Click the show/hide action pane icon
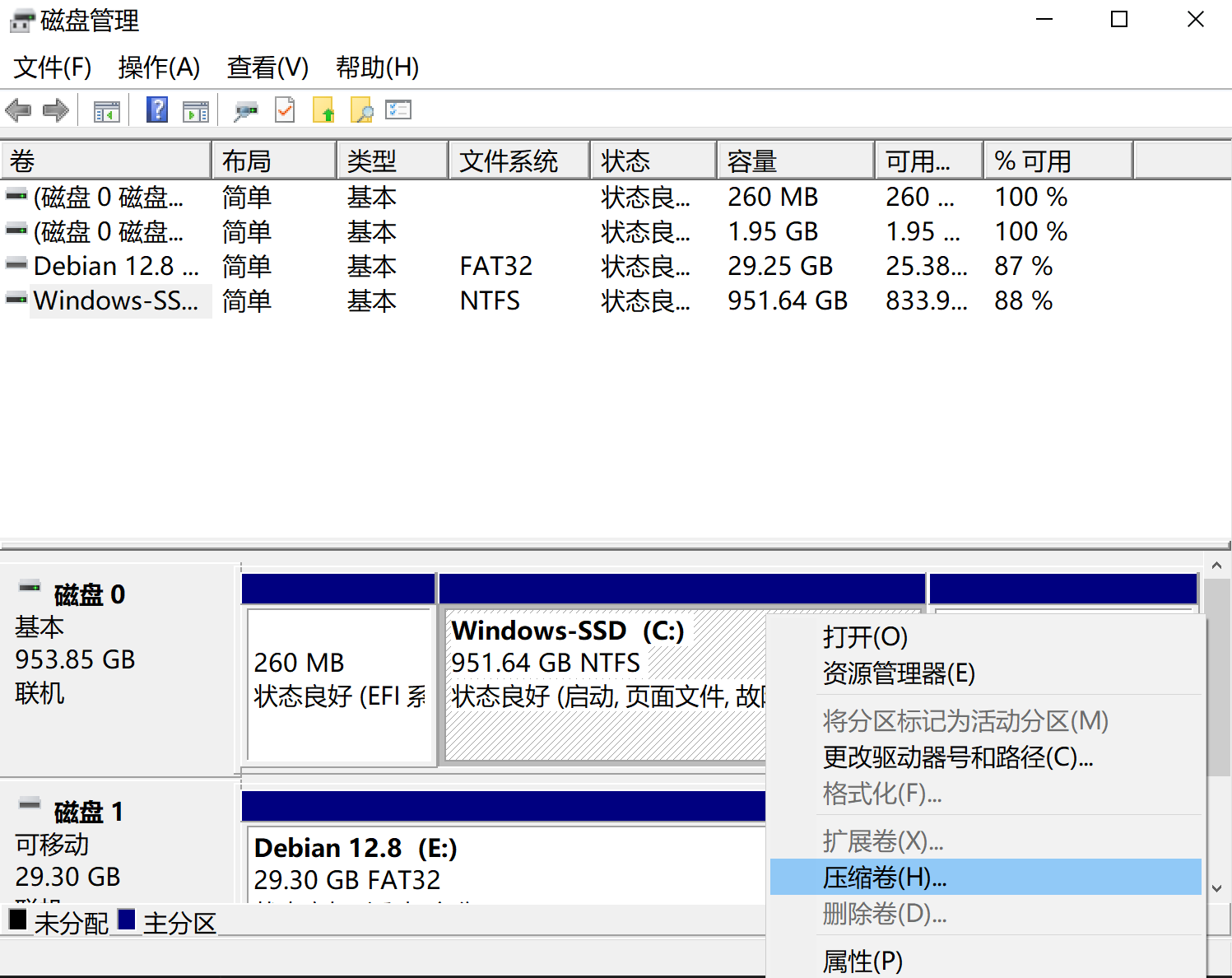This screenshot has height=978, width=1232. tap(196, 110)
